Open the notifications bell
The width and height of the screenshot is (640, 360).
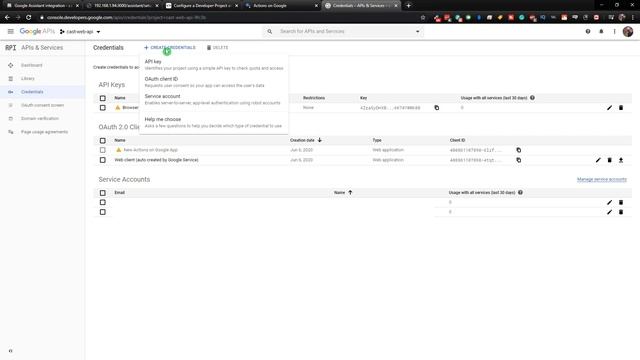tap(601, 31)
